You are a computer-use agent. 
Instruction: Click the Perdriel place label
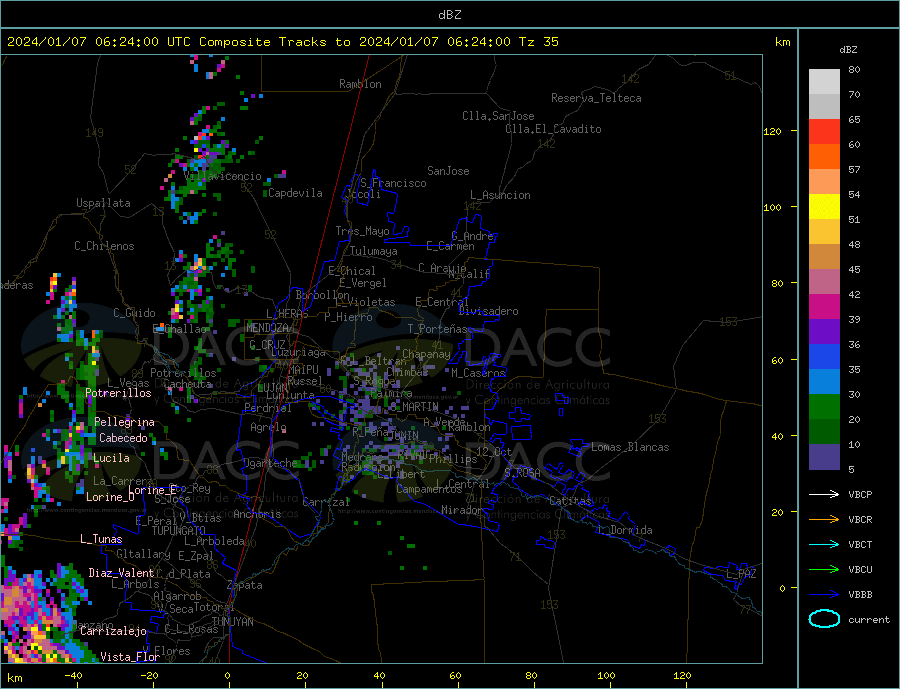point(267,408)
